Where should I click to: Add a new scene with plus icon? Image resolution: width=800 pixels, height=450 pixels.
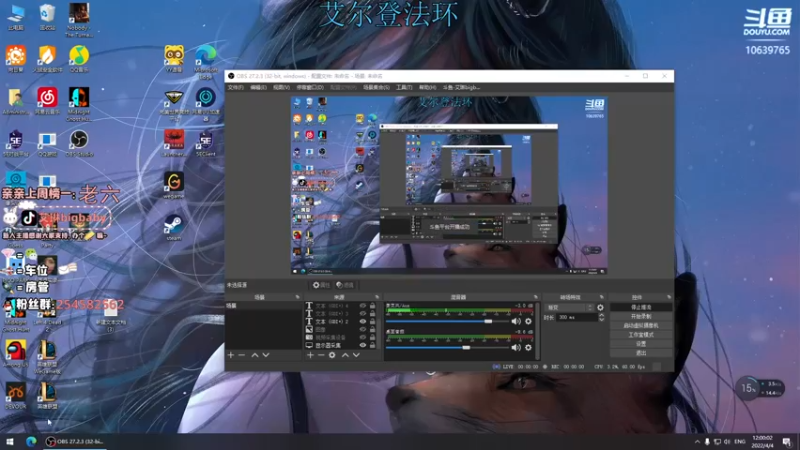pyautogui.click(x=231, y=355)
